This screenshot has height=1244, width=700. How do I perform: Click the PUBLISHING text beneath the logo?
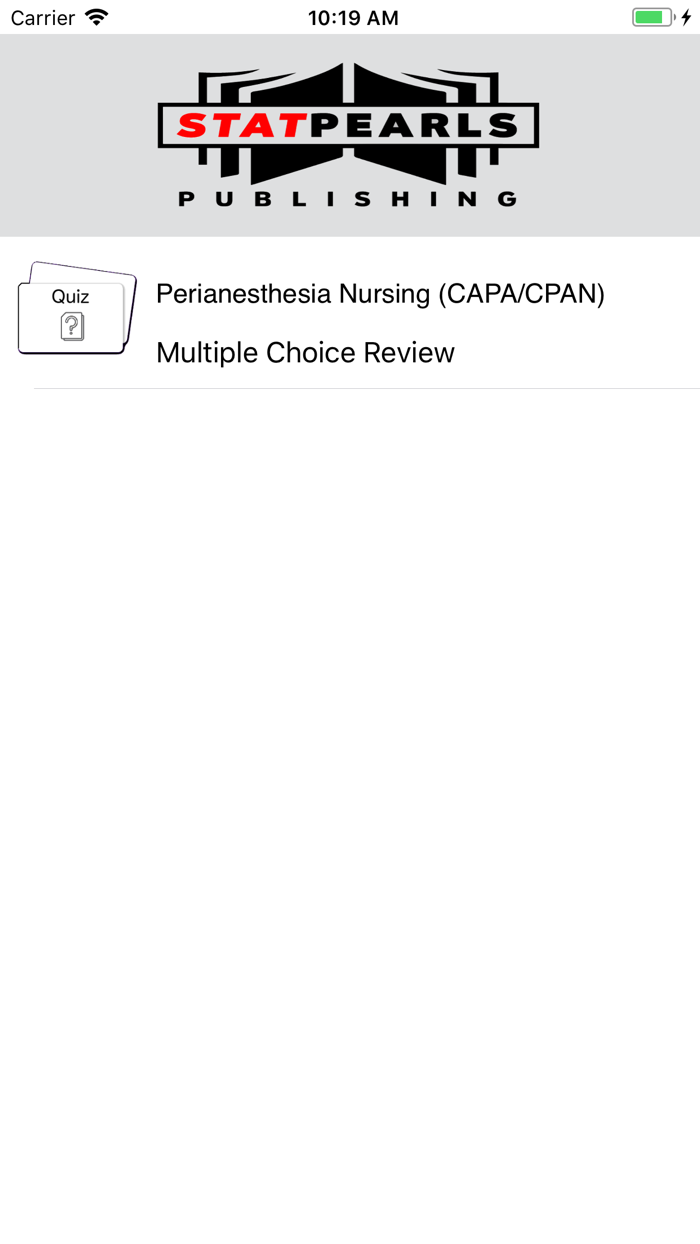click(350, 197)
